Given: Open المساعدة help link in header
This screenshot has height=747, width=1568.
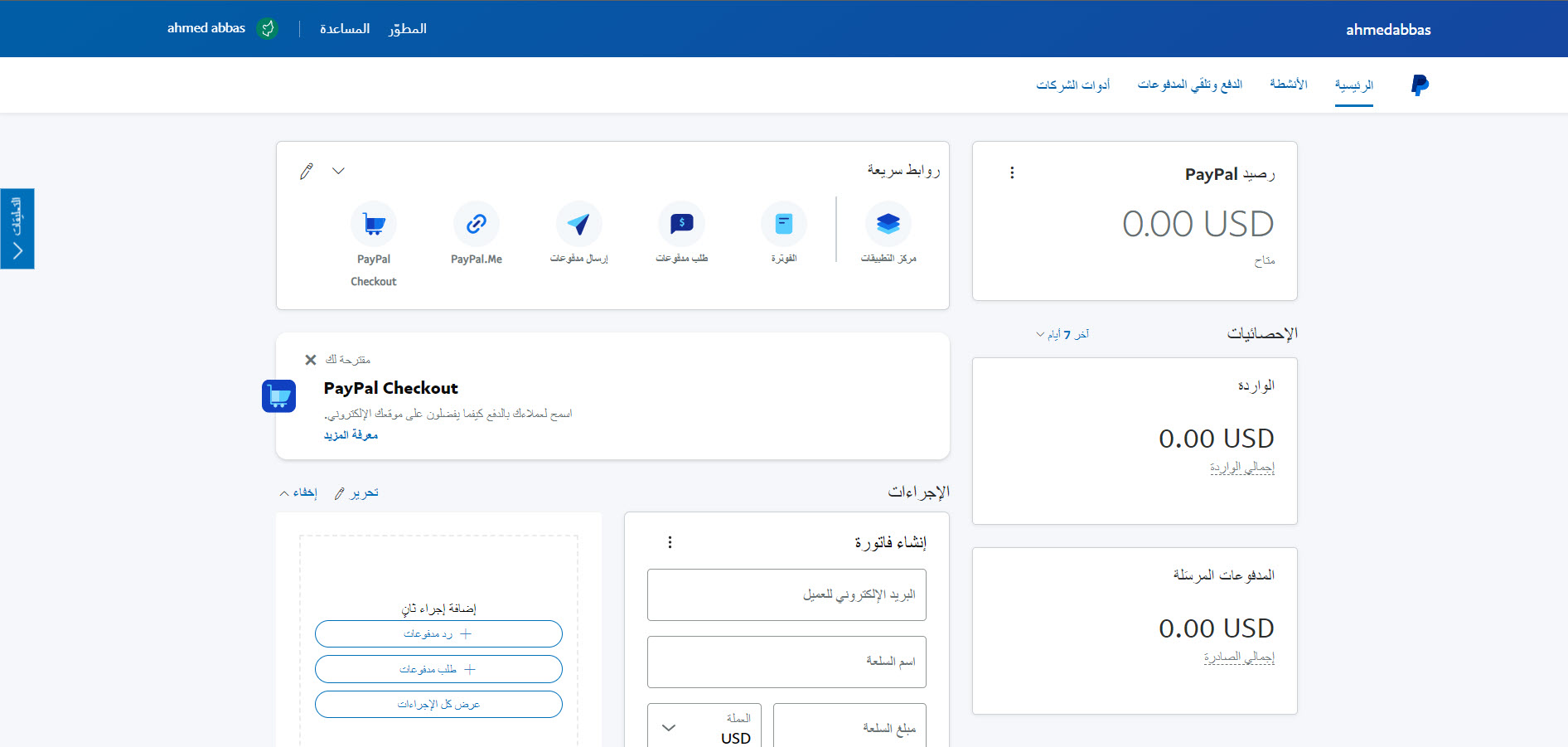Looking at the screenshot, I should pos(345,28).
